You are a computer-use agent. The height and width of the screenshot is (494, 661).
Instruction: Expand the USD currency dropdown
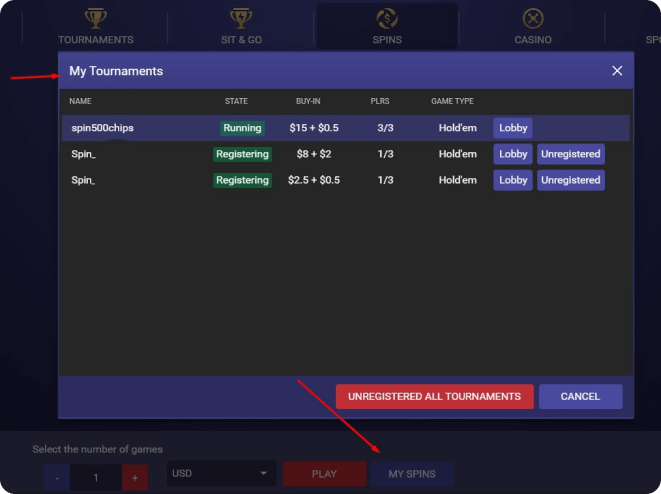[x=221, y=474]
